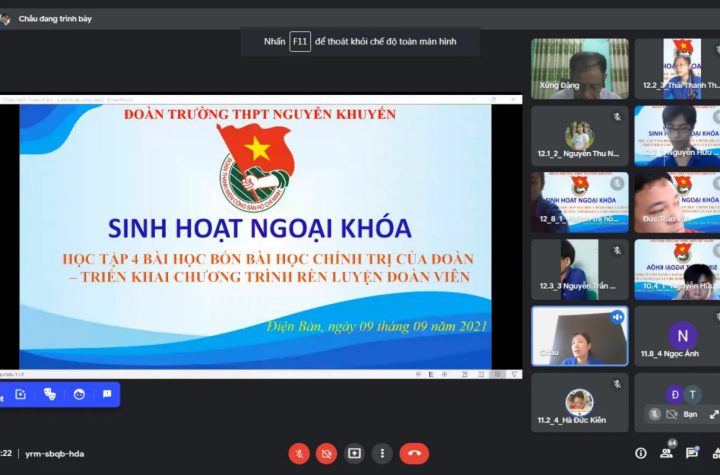Viewport: 720px width, 475px height.
Task: Select the 12.1_2_ Nguyễn Thu N... participant tile
Action: click(x=579, y=136)
